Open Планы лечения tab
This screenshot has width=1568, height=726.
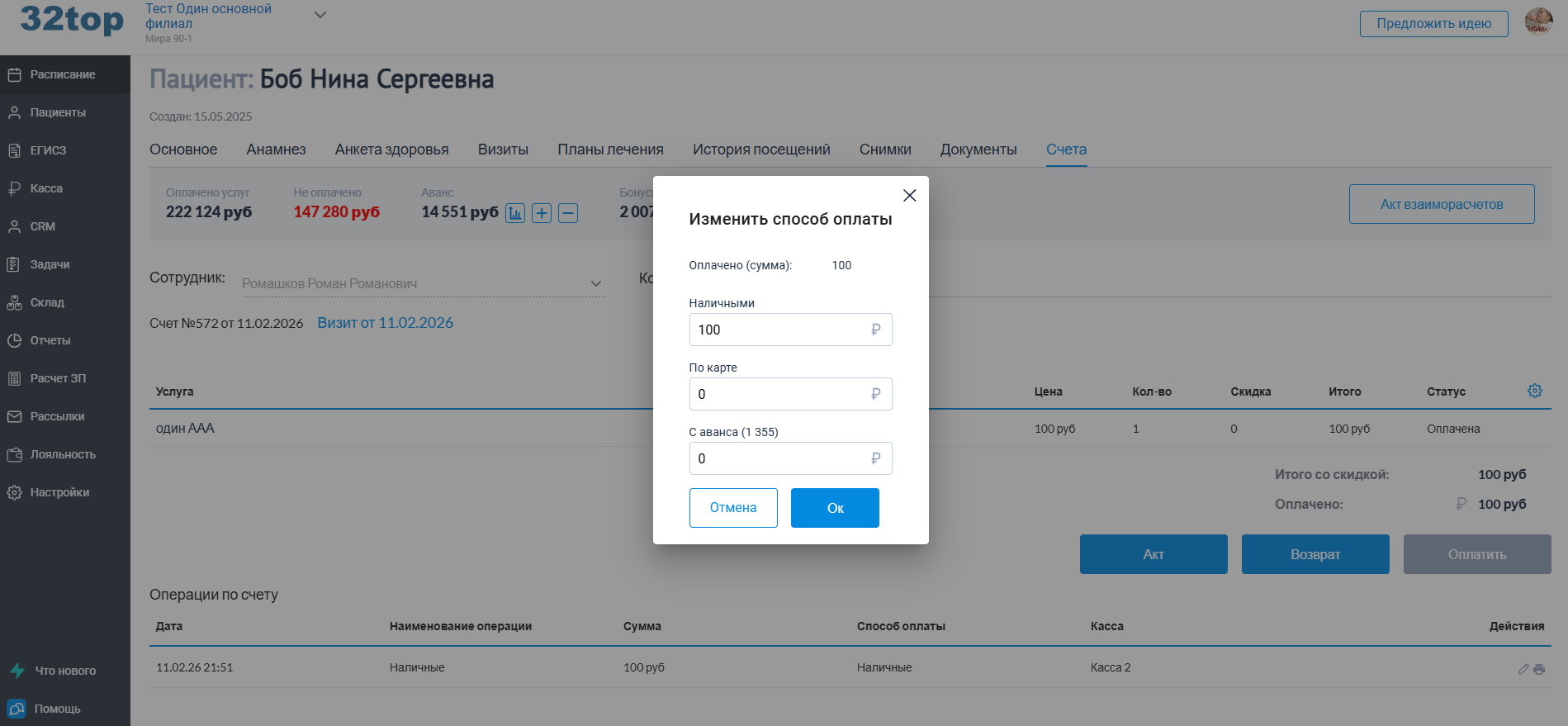point(610,149)
